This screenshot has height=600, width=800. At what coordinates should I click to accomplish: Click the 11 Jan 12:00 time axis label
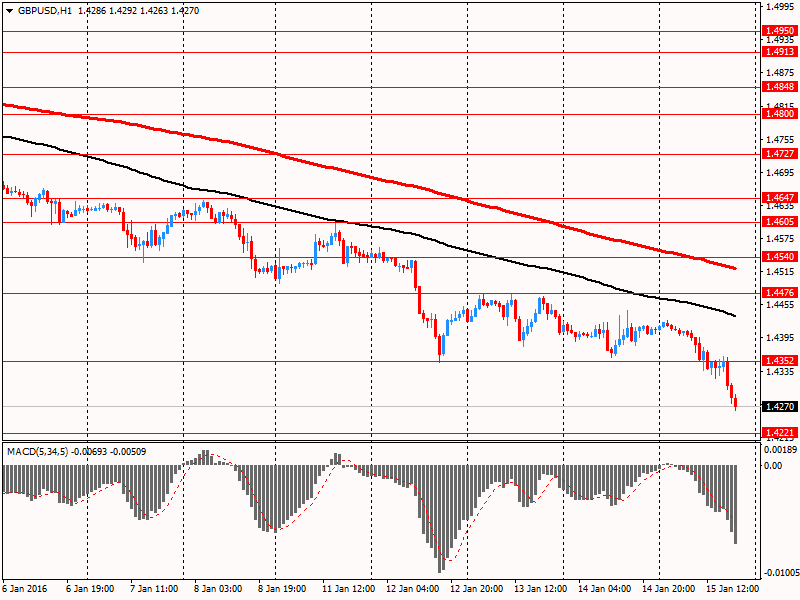coord(348,589)
